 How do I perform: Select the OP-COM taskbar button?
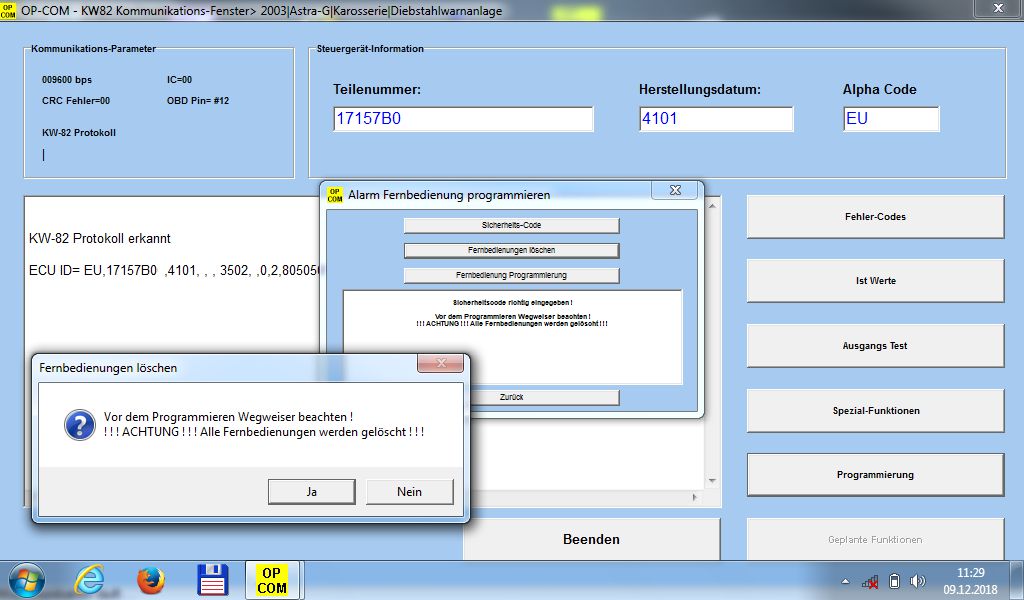tap(272, 580)
